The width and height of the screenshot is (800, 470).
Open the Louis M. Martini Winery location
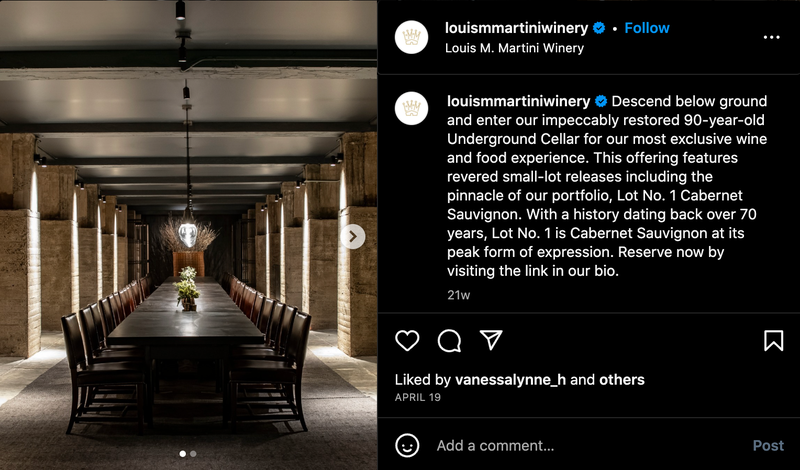point(514,48)
